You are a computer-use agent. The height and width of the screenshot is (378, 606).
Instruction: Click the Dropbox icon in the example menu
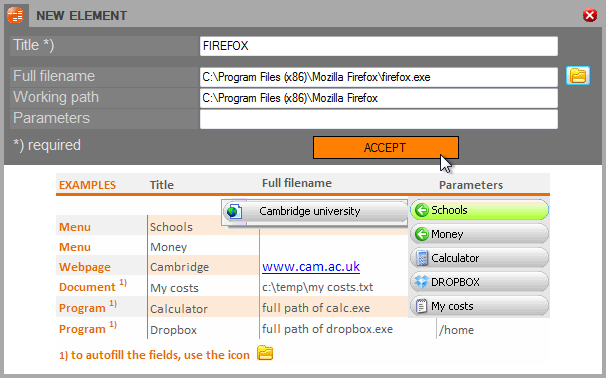422,282
